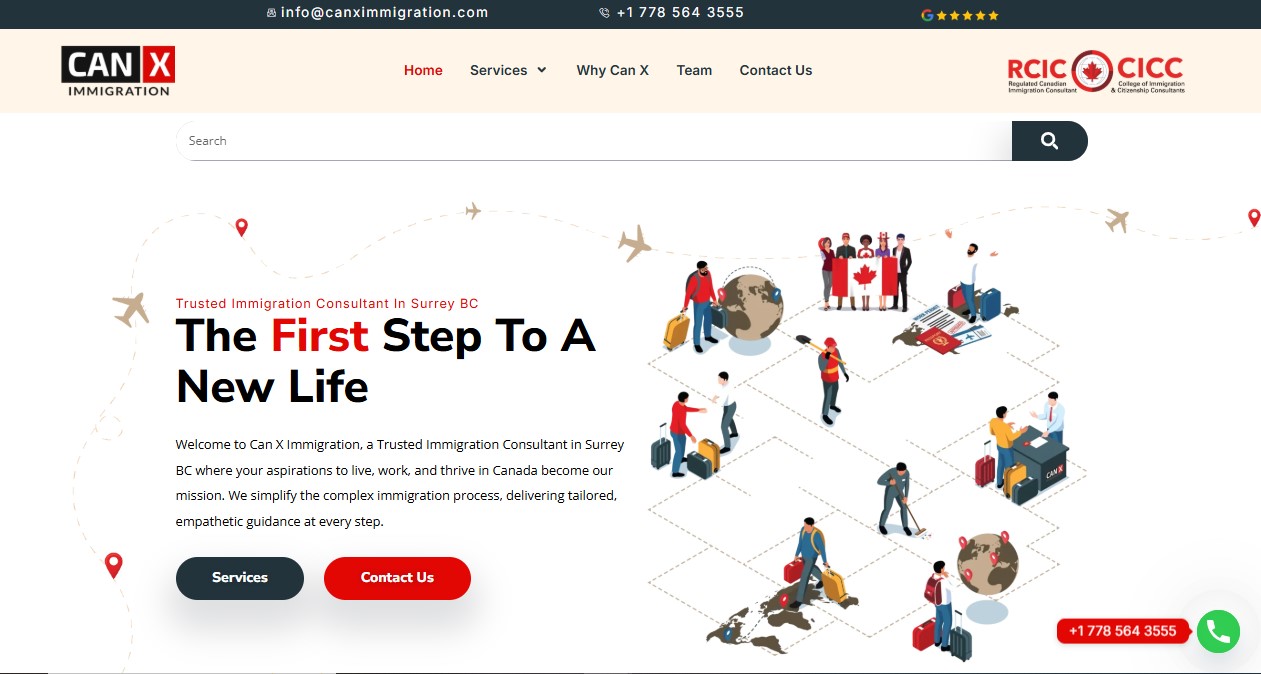Click the red Contact Us button
This screenshot has height=674, width=1261.
[397, 578]
